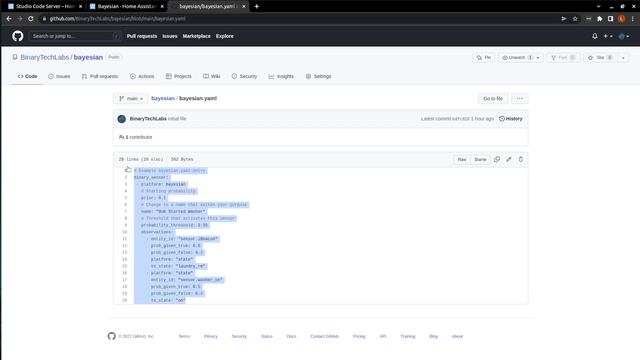Screen dimensions: 640x360
Task: Go back in the browser
Action: tap(9, 18)
